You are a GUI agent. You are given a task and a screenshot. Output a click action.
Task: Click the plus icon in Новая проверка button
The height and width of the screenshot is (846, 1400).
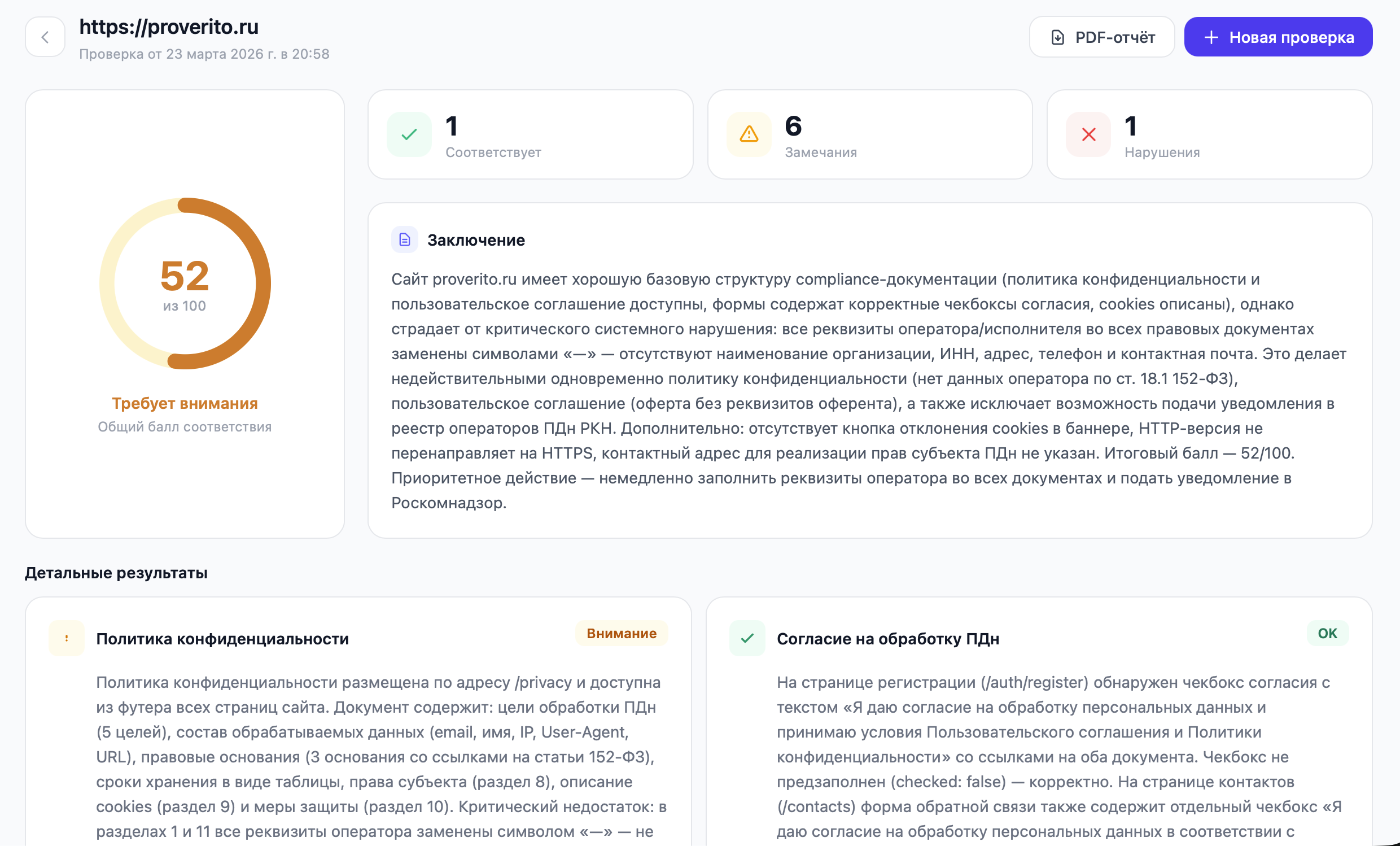point(1213,36)
